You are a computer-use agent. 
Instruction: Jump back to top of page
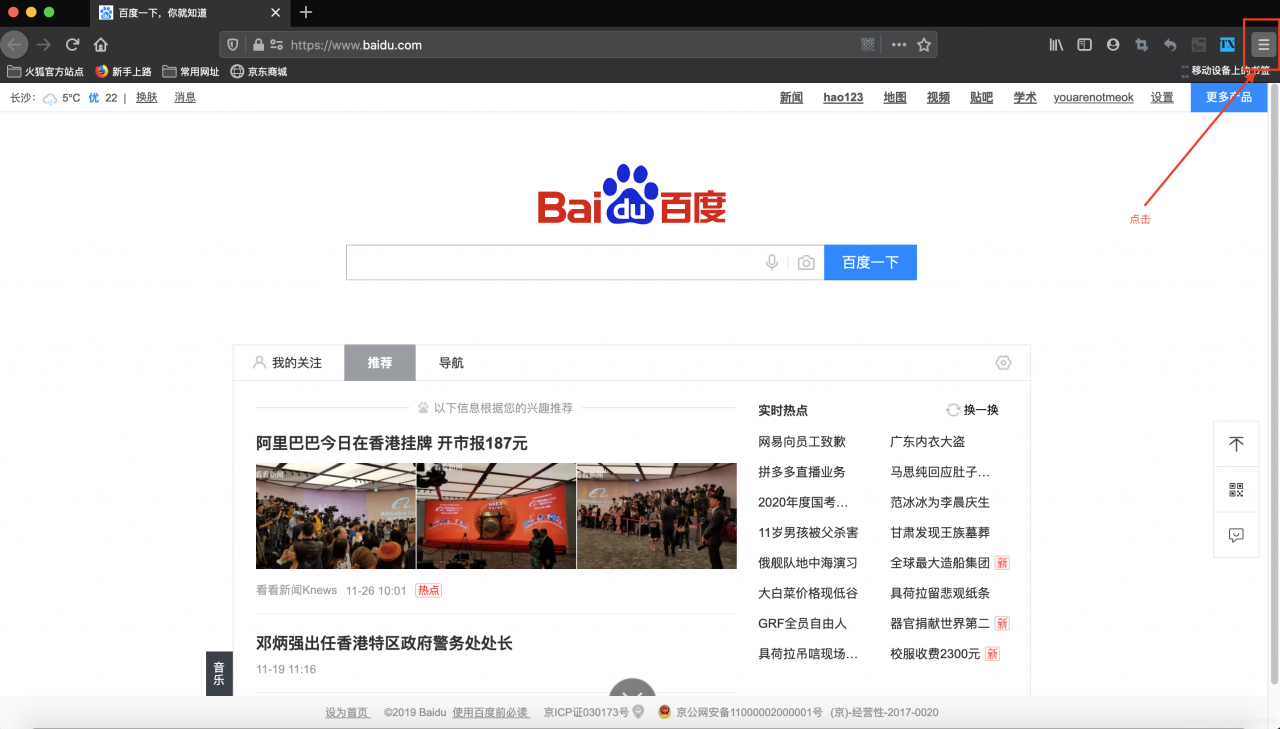pos(1236,444)
